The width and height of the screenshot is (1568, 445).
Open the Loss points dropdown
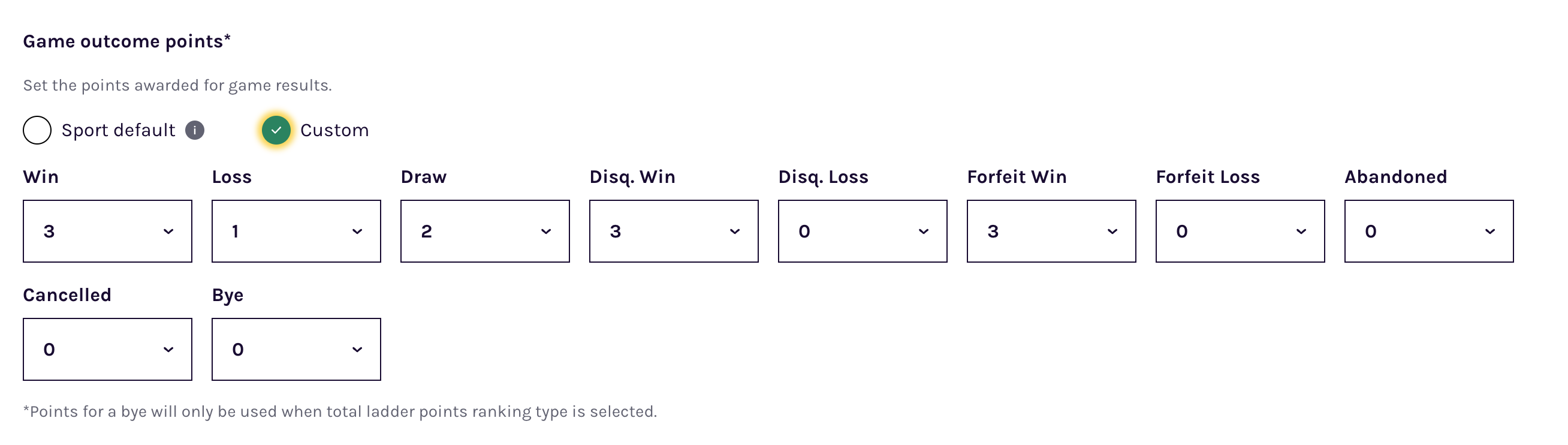tap(296, 231)
